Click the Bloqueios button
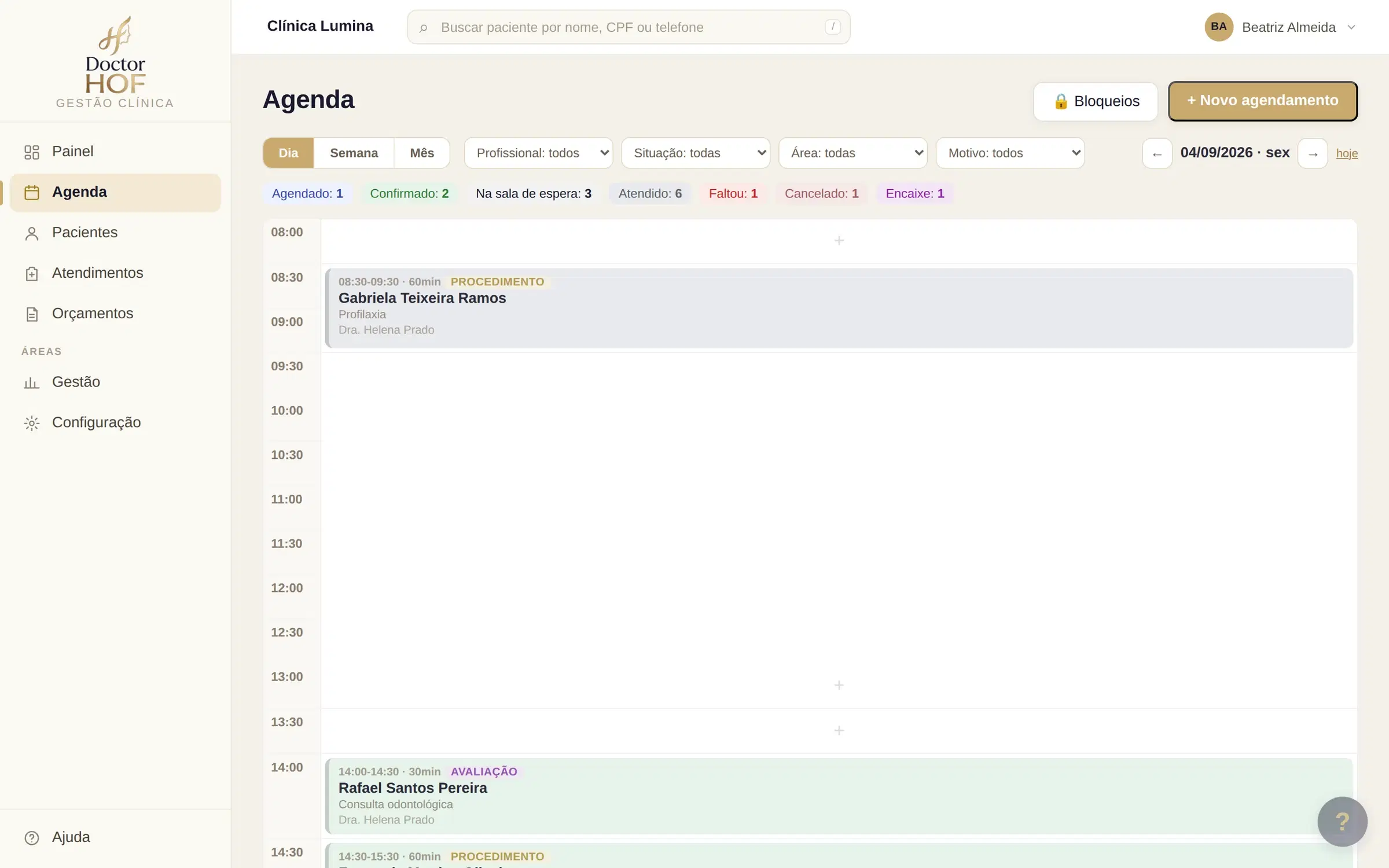Screen dimensions: 1389x868 click(x=1096, y=101)
